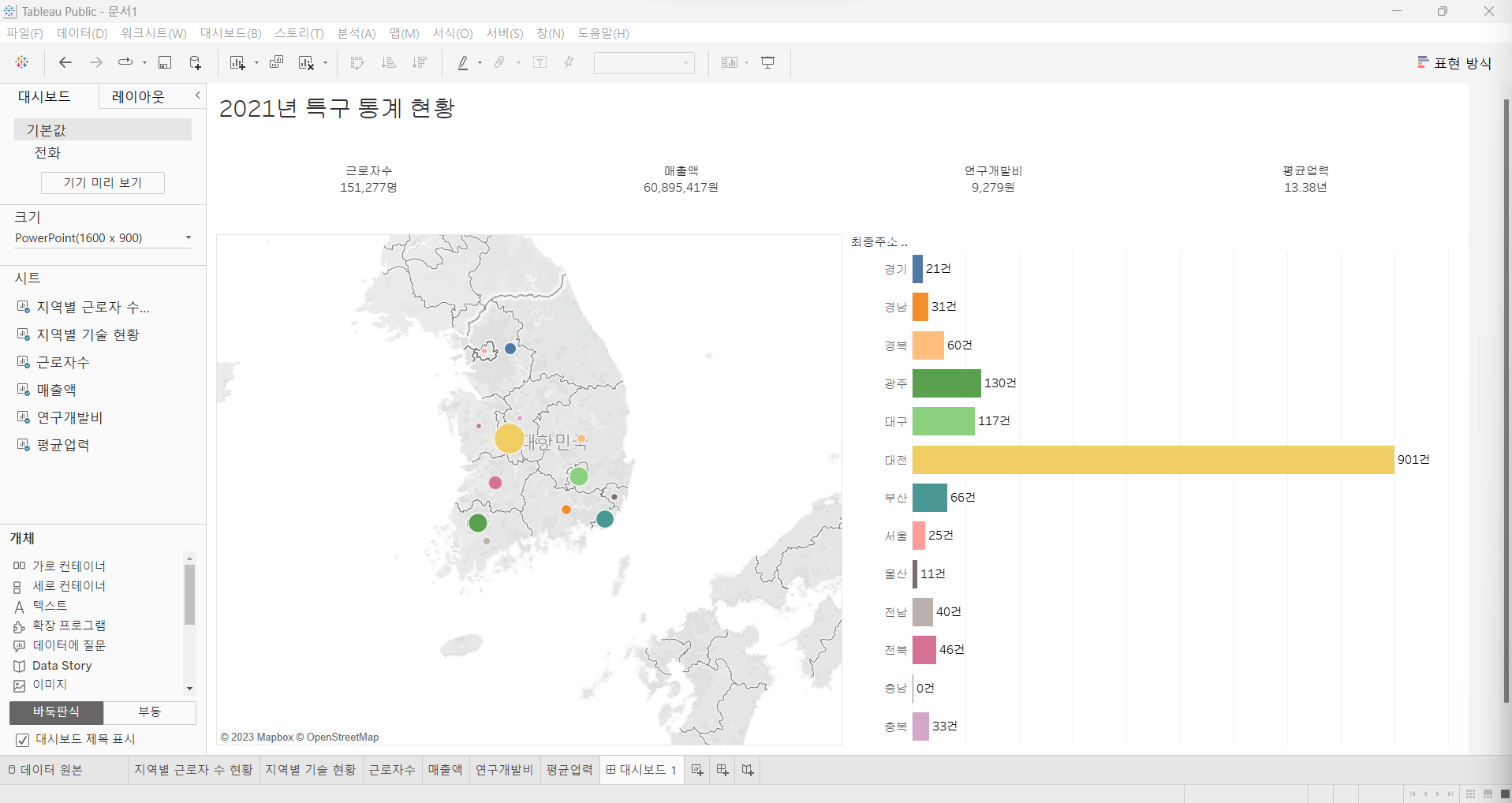Open the highlight dropdown arrow
This screenshot has height=803, width=1512.
[480, 63]
